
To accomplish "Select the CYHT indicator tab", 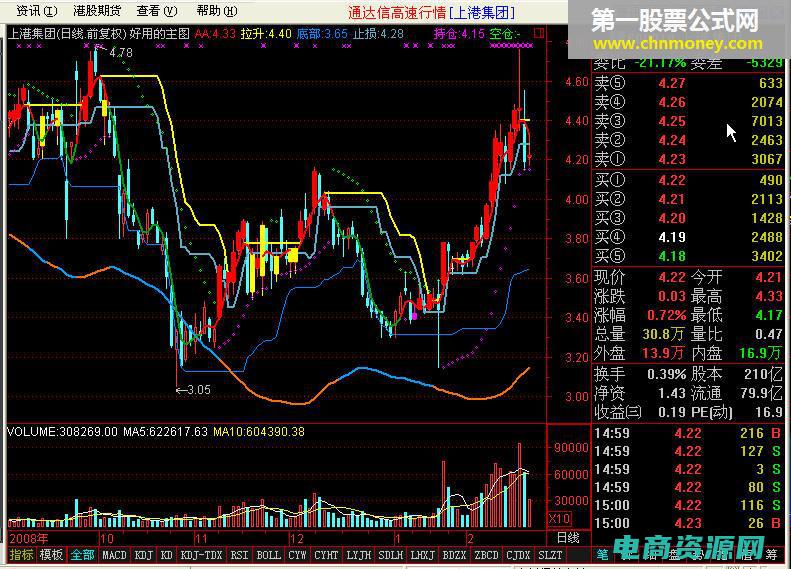I will click(x=326, y=555).
